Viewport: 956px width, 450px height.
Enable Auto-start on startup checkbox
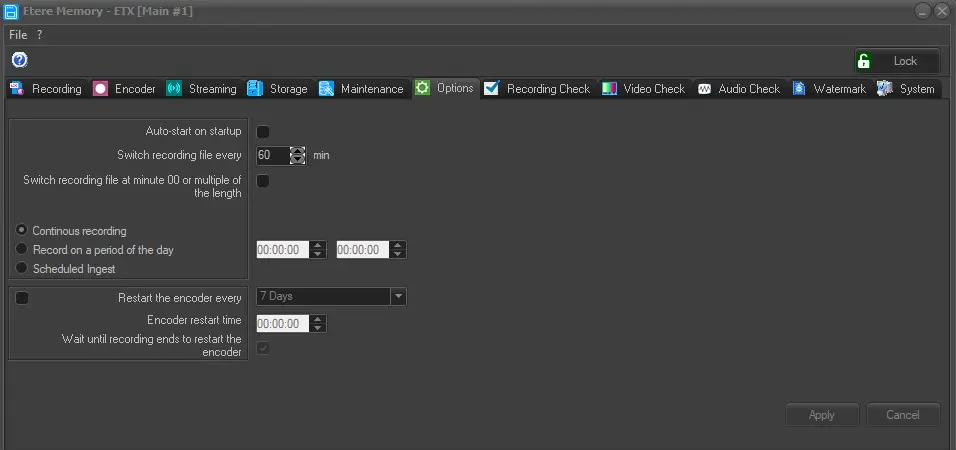click(x=263, y=132)
